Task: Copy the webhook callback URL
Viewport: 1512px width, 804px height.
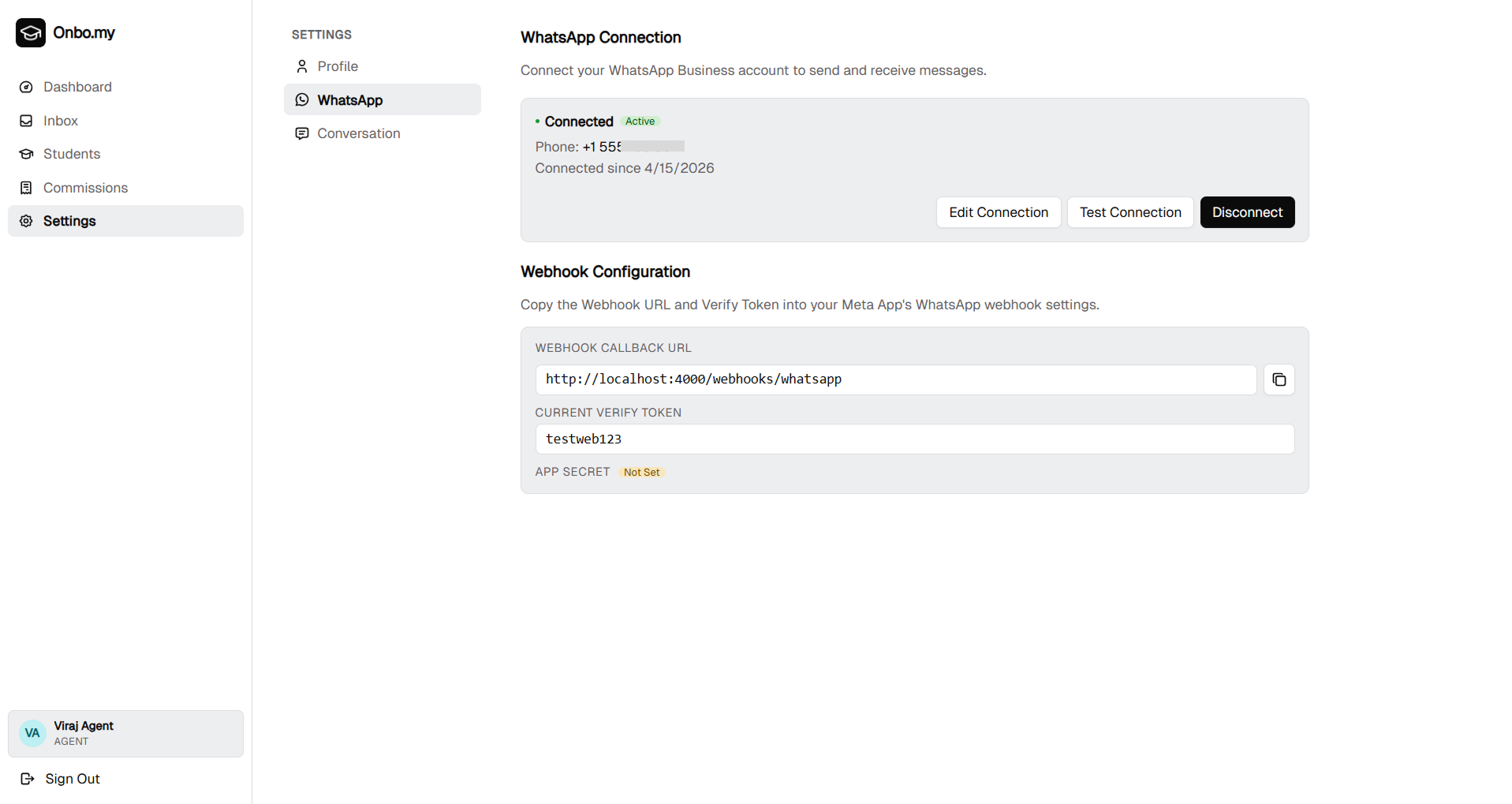Action: pos(1279,380)
